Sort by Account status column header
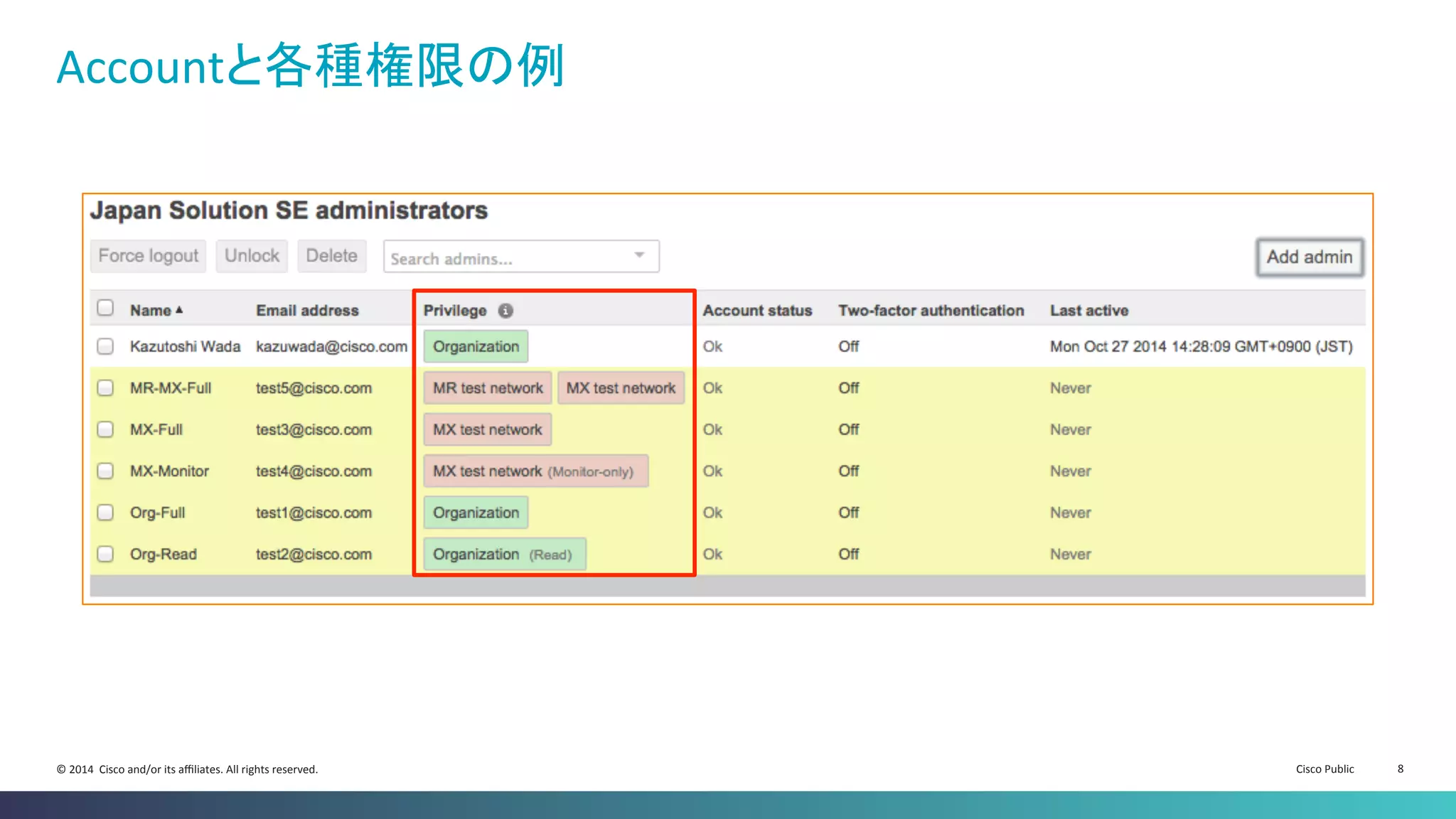1456x819 pixels. pos(756,311)
